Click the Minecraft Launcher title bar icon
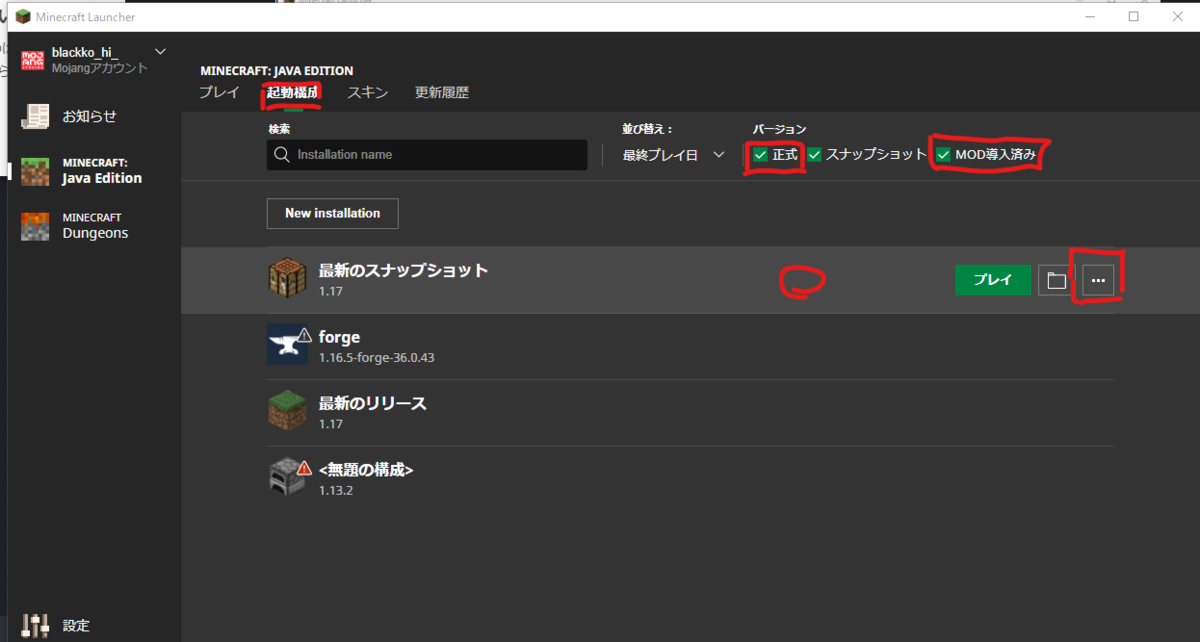This screenshot has width=1200, height=642. pos(22,17)
